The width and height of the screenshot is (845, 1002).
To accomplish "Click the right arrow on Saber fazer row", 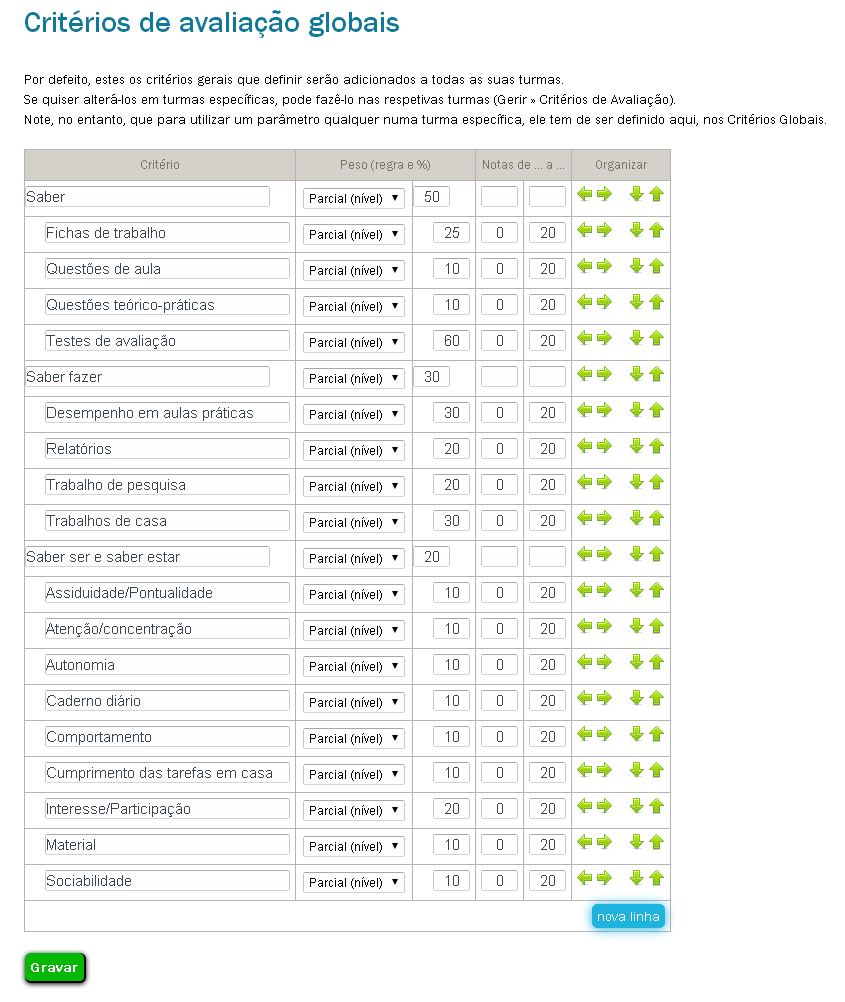I will click(x=604, y=374).
